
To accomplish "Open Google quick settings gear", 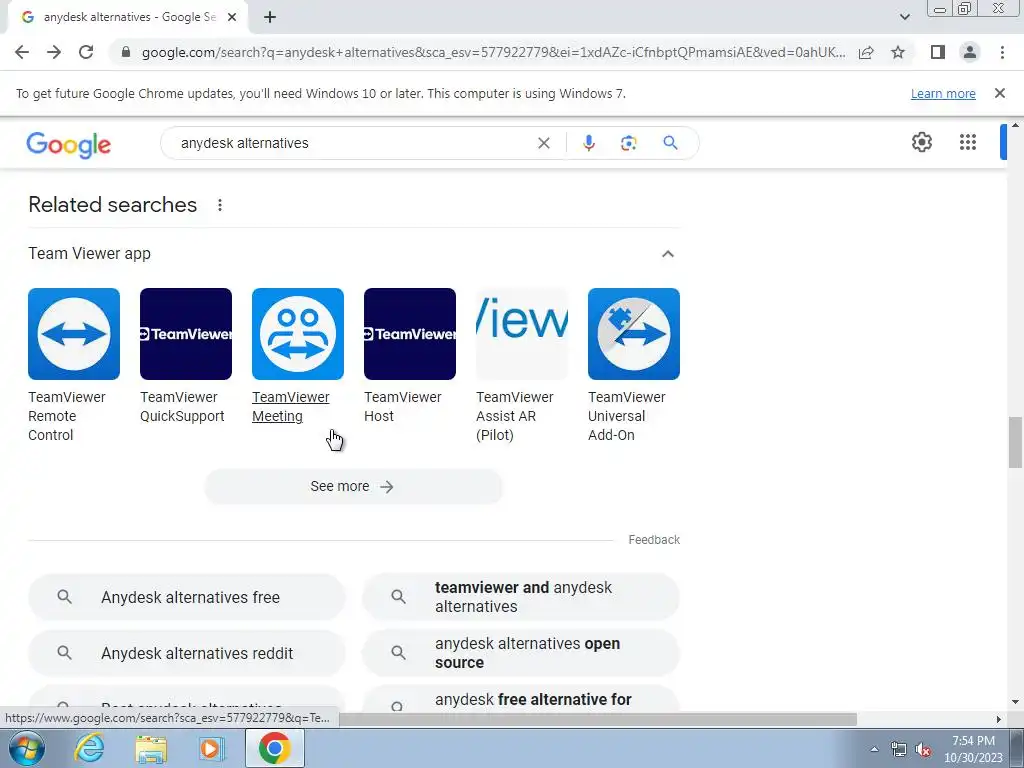I will tap(921, 142).
